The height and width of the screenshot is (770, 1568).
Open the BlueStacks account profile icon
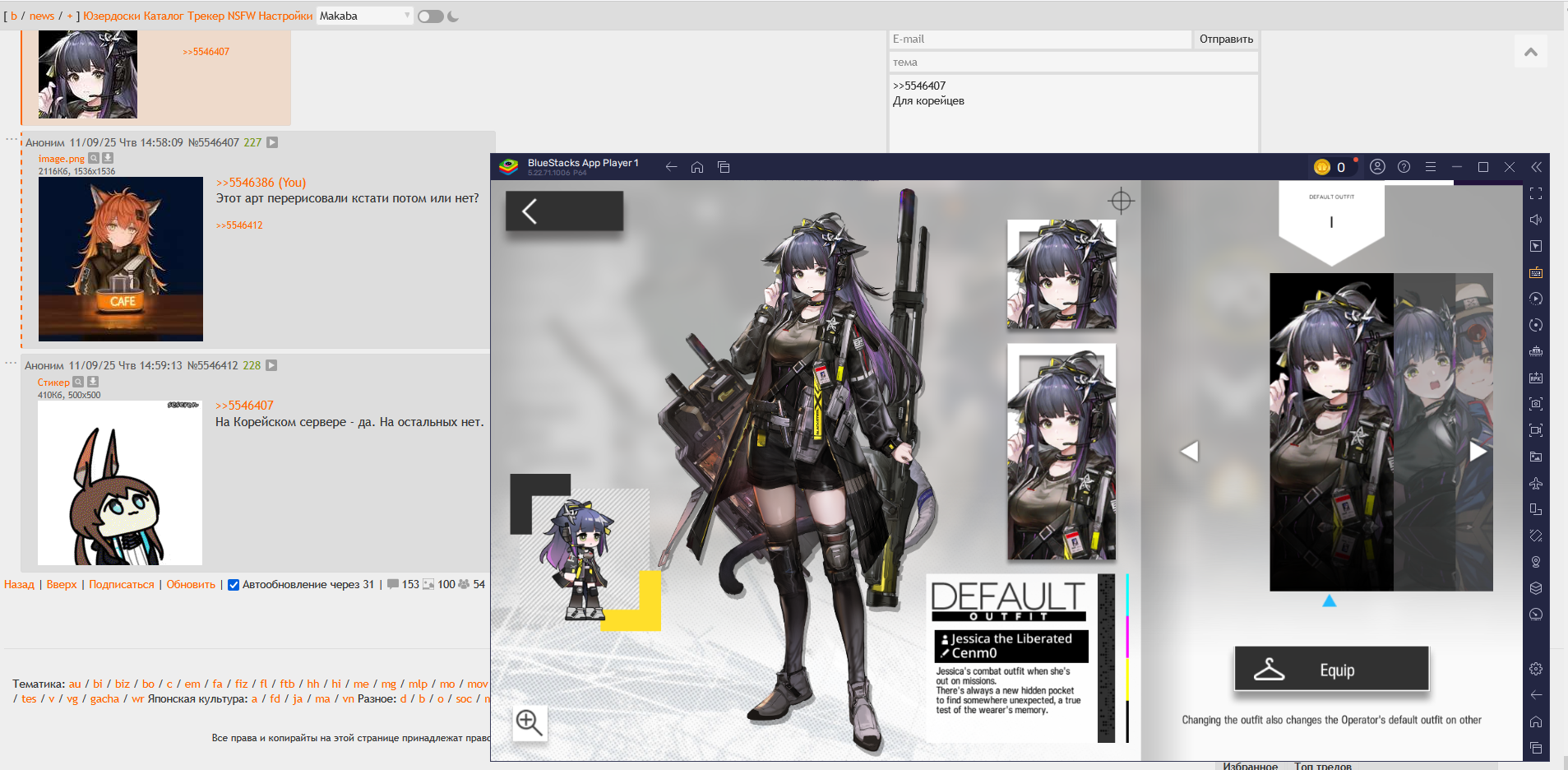coord(1378,167)
